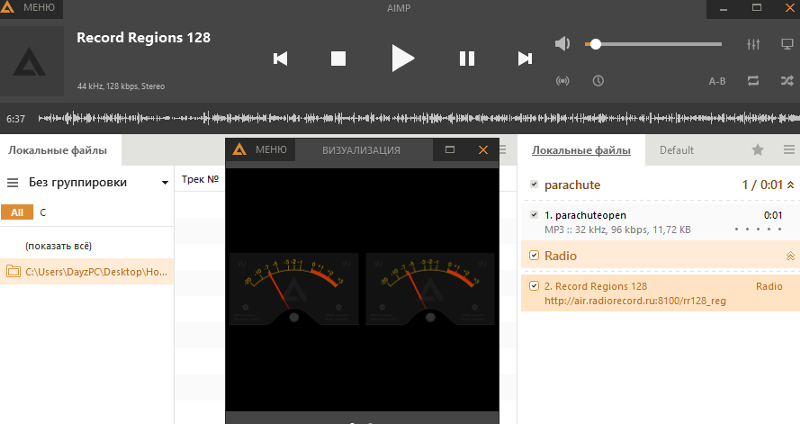The image size is (800, 424).
Task: Sort by the Трек № column header
Action: 199,179
